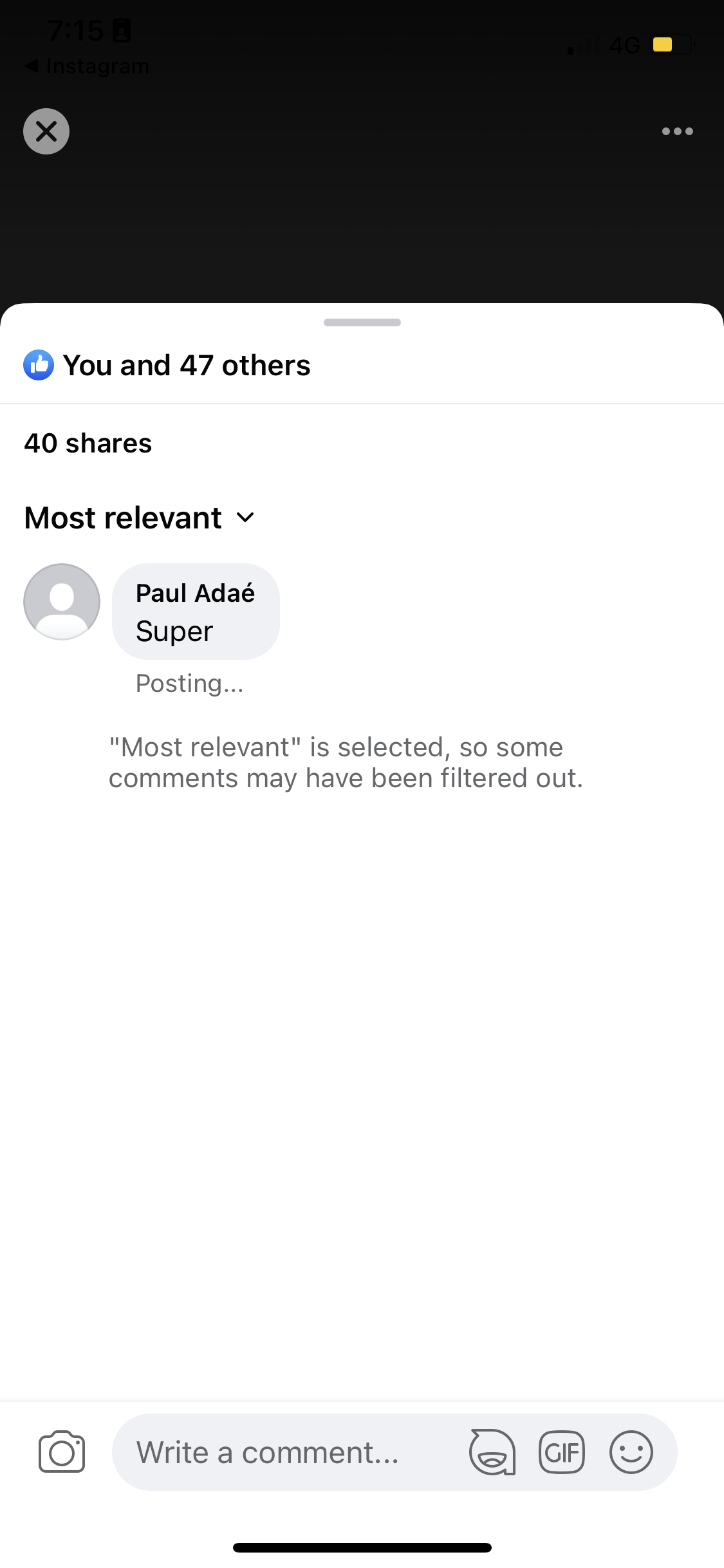
Task: Tap Paul Adaé's profile picture
Action: [62, 602]
